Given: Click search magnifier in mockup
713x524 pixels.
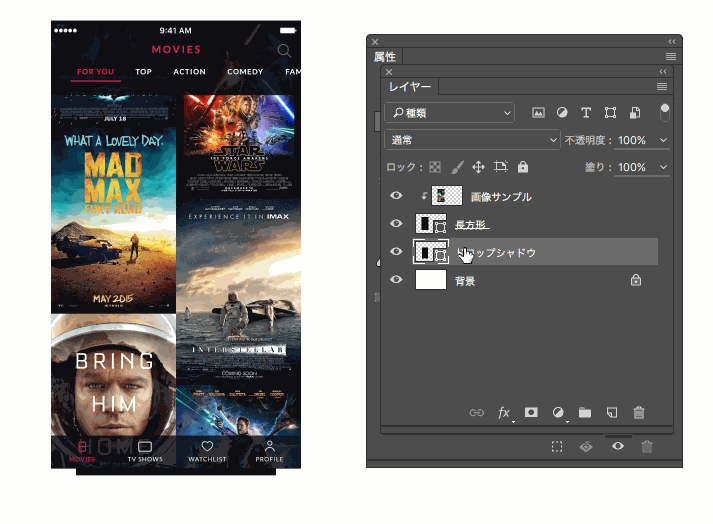Looking at the screenshot, I should pos(284,50).
